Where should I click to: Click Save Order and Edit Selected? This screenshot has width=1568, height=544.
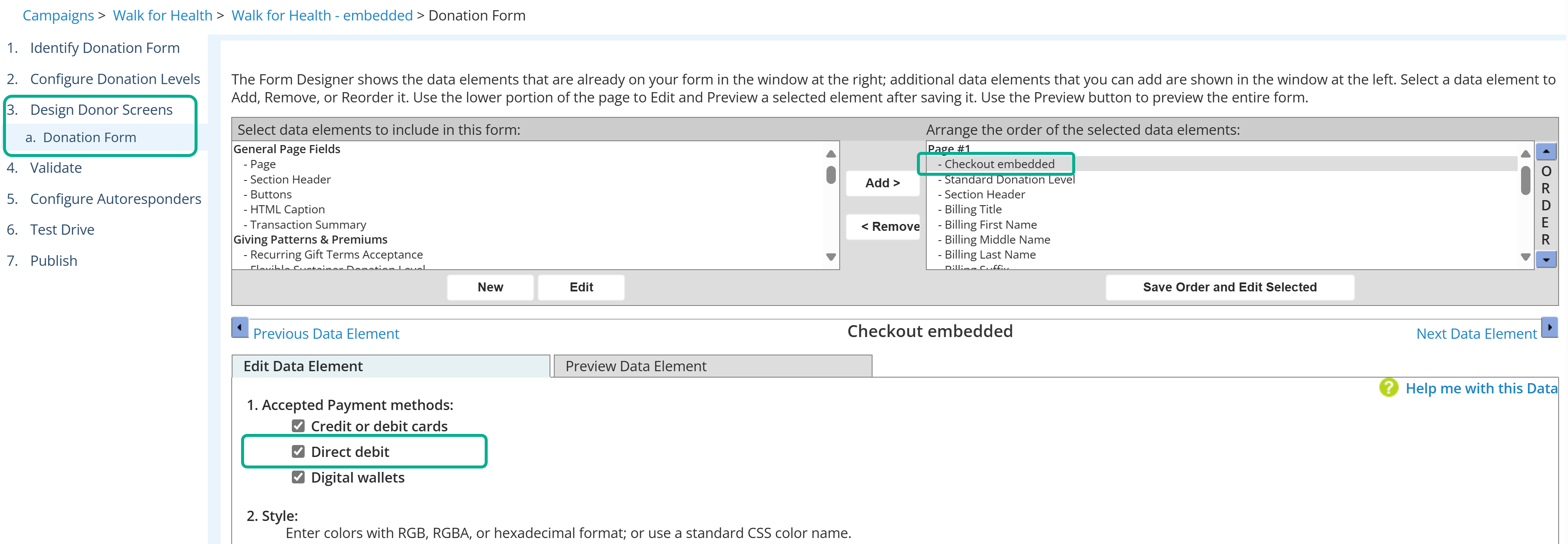pos(1230,287)
